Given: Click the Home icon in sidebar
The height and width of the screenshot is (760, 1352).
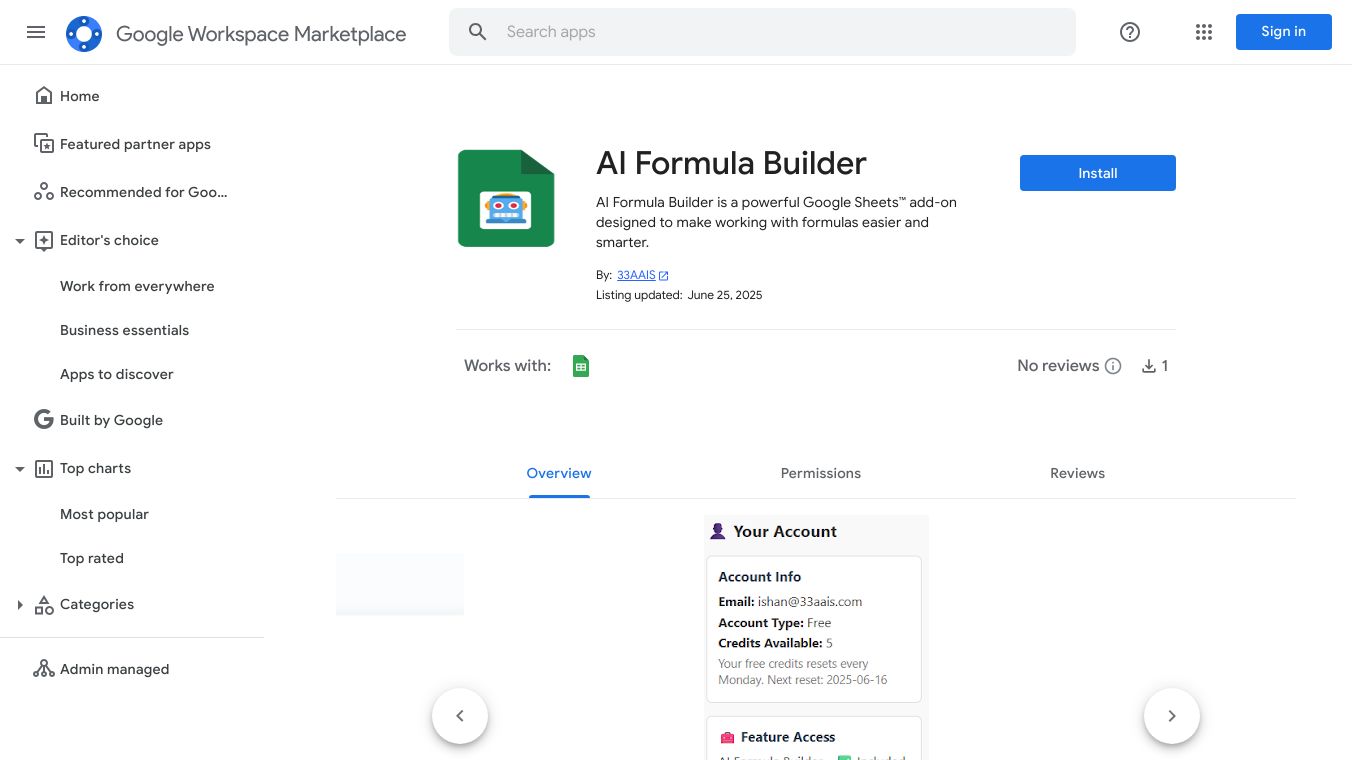Looking at the screenshot, I should click(44, 96).
